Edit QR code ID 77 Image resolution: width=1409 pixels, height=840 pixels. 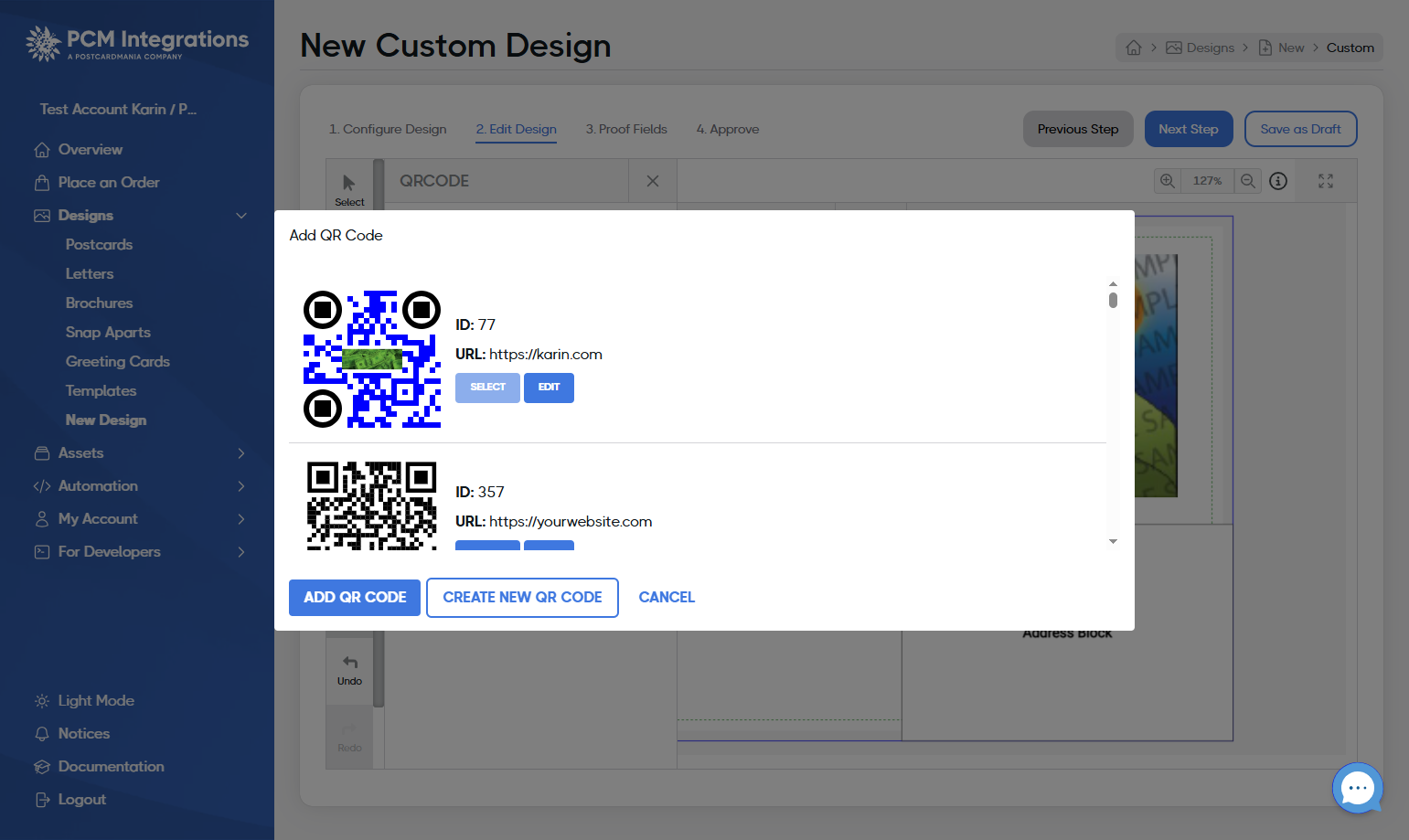pyautogui.click(x=549, y=388)
